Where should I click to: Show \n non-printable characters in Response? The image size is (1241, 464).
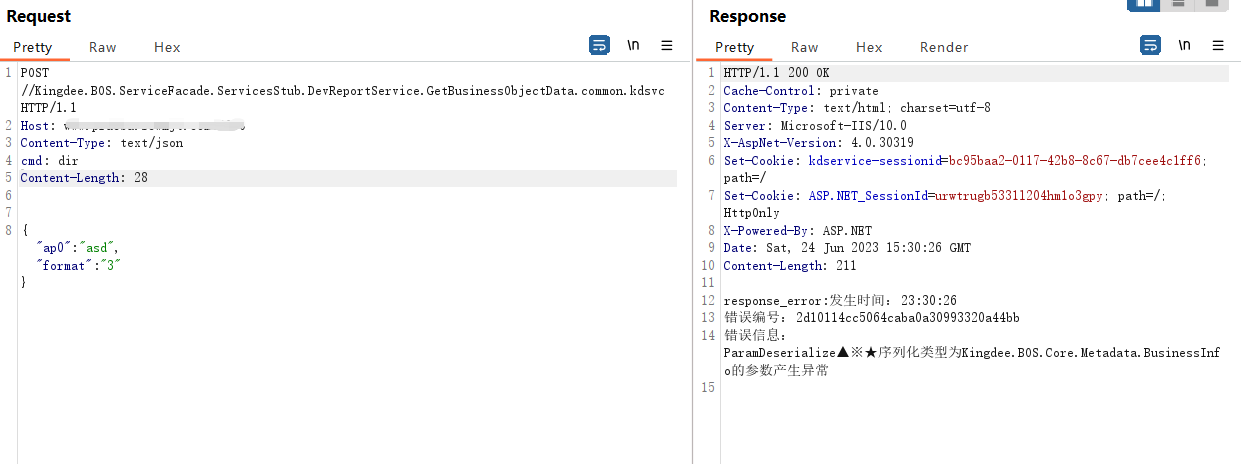coord(1185,45)
